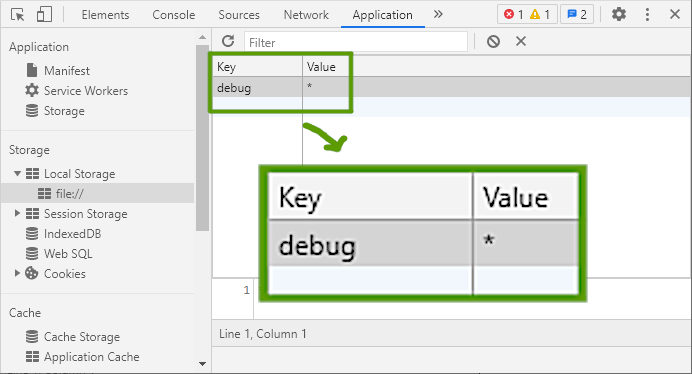
Task: Click the Application Cache grid icon
Action: coord(32,356)
